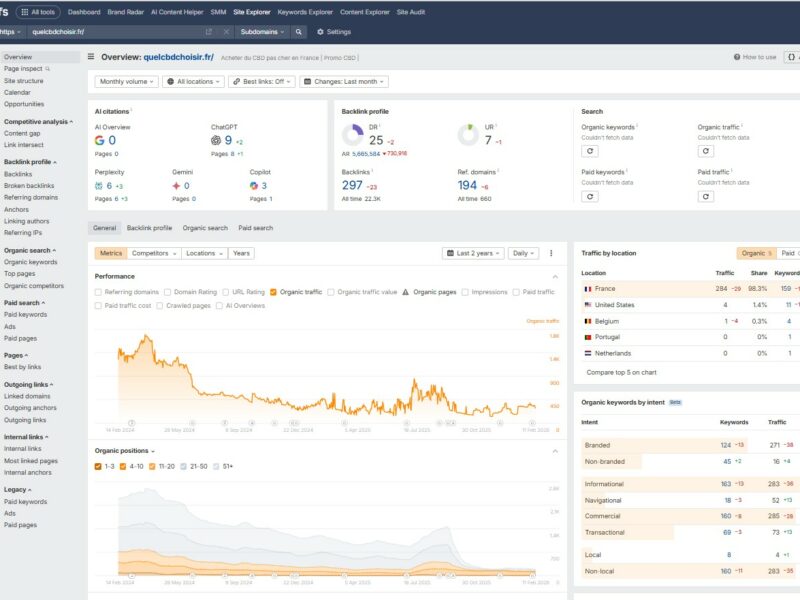Open Broken backlinks in the sidebar
The image size is (800, 600).
(x=29, y=186)
